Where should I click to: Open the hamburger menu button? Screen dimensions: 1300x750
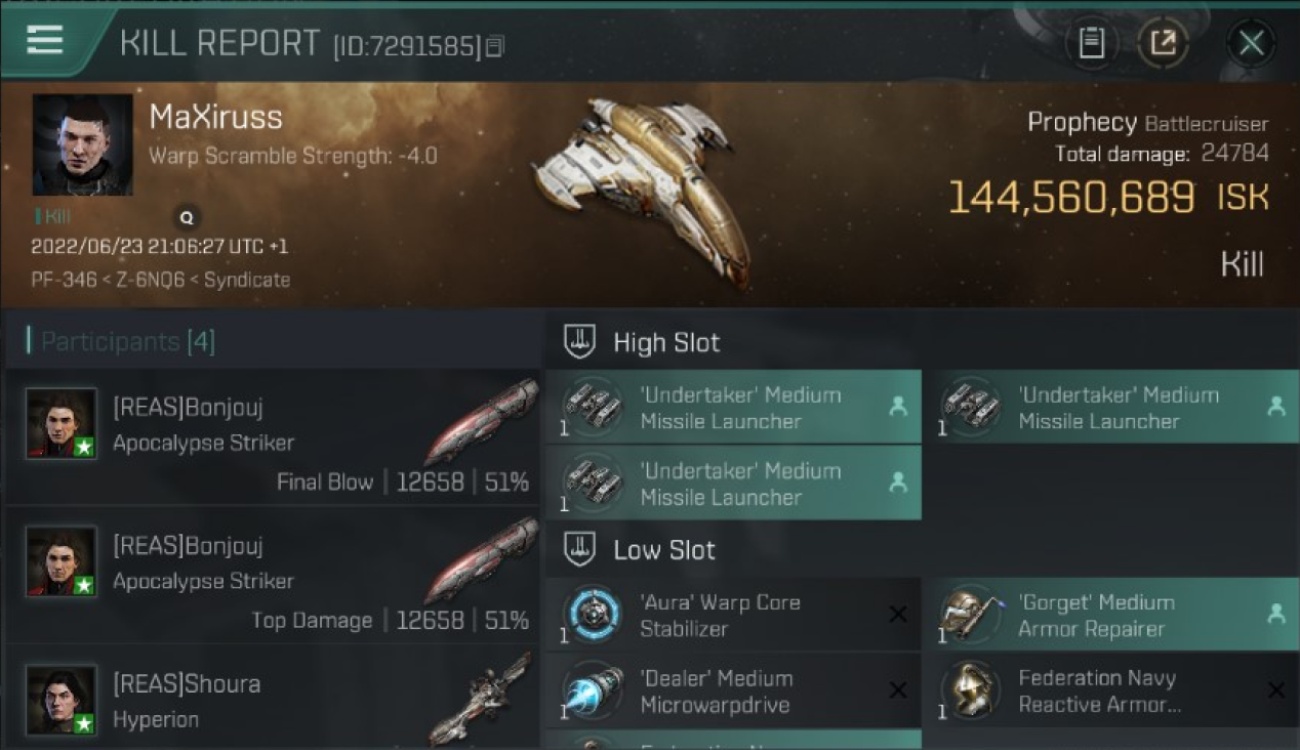[x=45, y=40]
